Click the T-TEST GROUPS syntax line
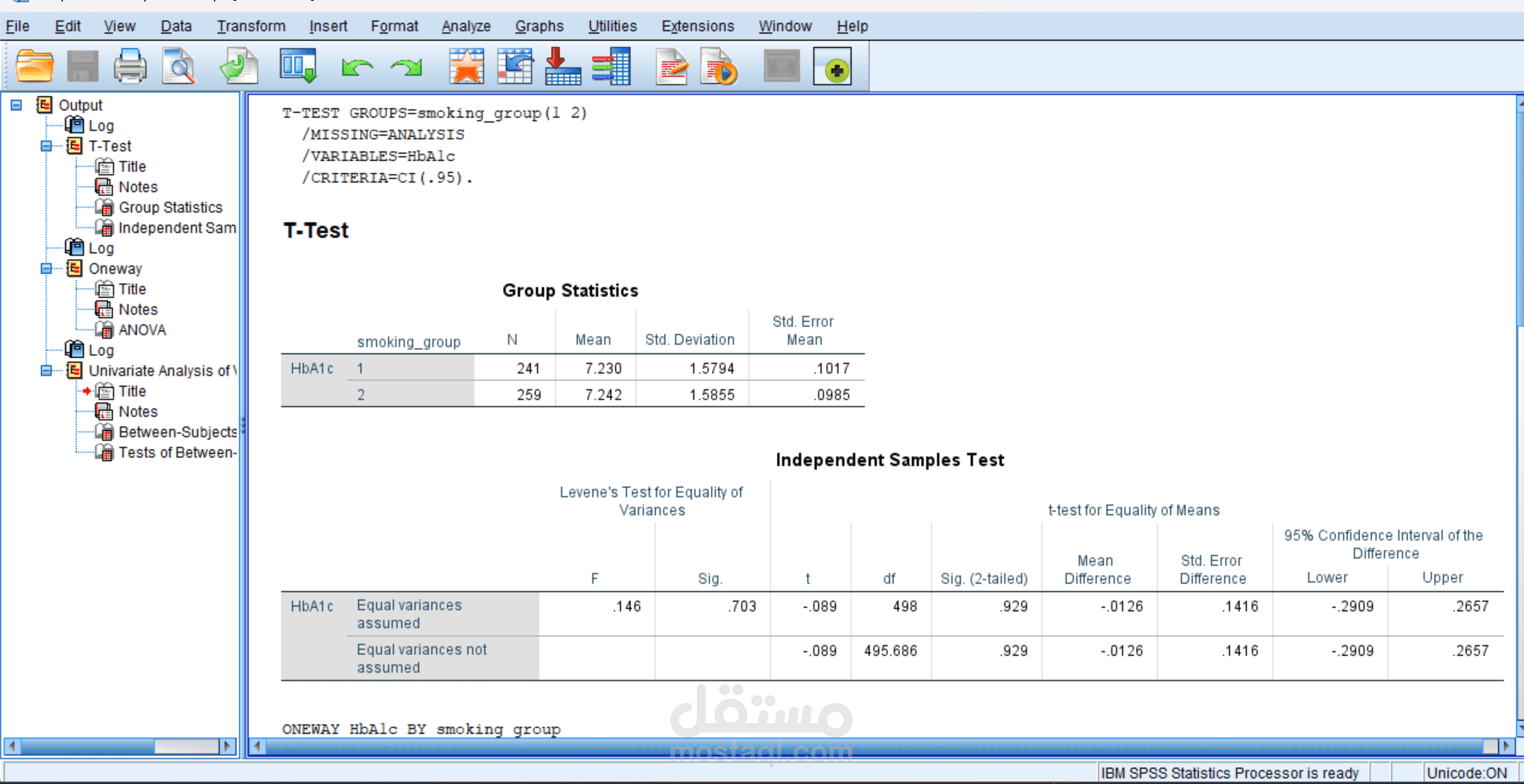1524x784 pixels. [x=435, y=113]
